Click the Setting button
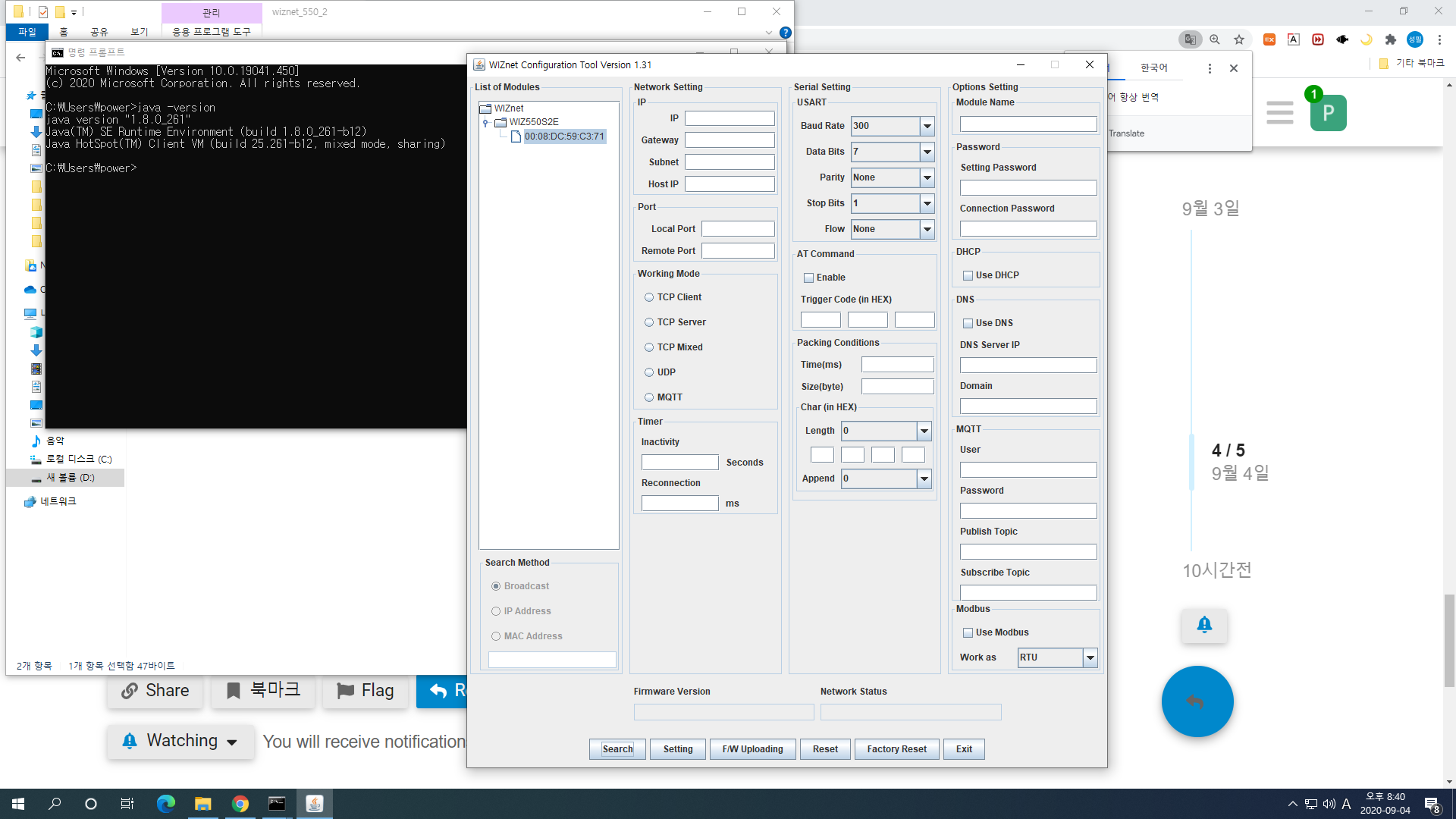The image size is (1456, 819). [x=678, y=749]
